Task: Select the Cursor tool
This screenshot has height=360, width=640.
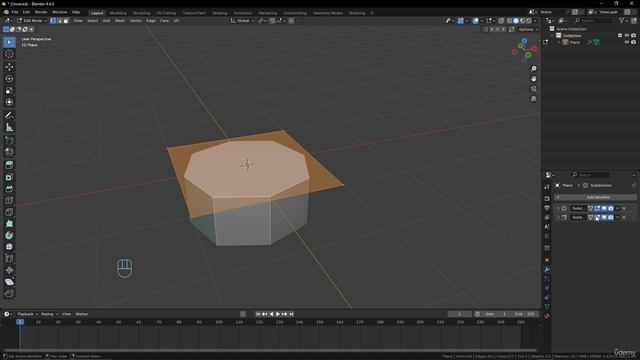Action: 9,54
